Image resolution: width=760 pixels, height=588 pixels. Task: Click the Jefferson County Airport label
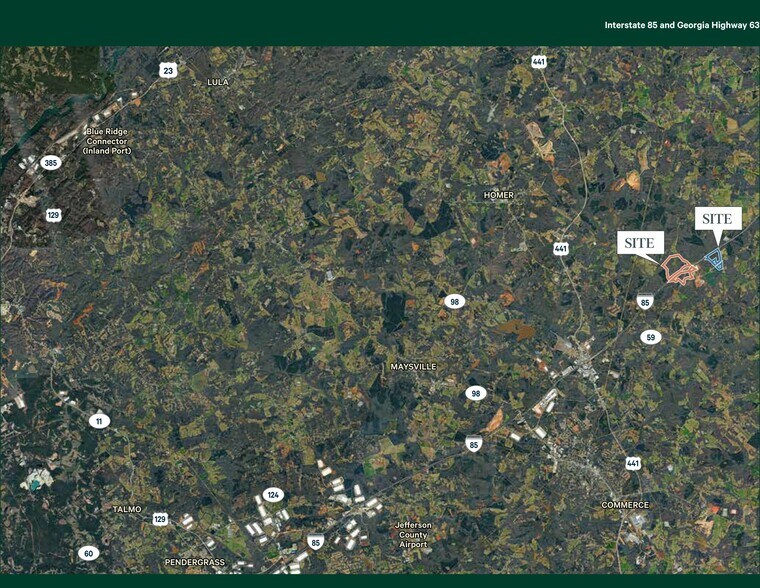[x=413, y=535]
